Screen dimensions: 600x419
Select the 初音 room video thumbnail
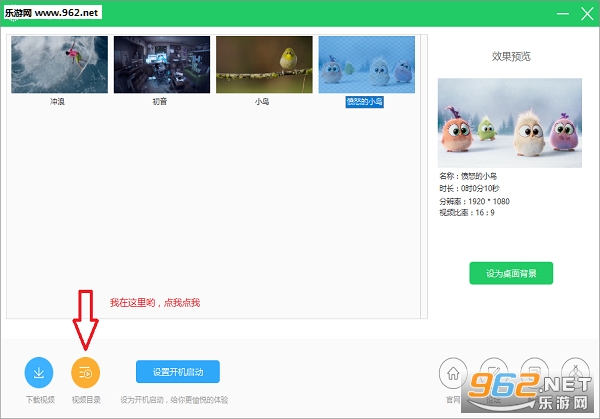pyautogui.click(x=162, y=64)
